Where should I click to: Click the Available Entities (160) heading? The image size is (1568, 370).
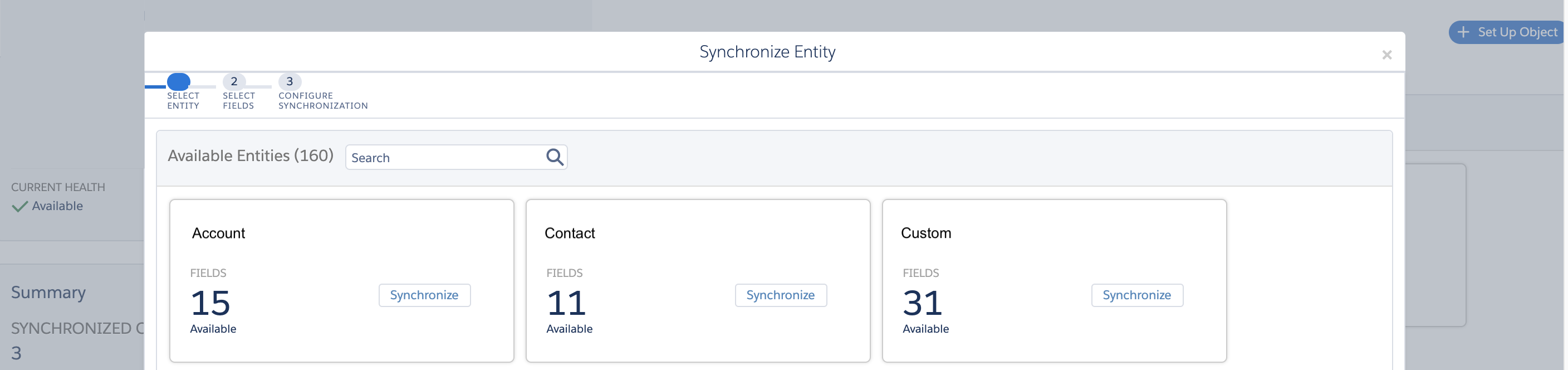pos(251,156)
